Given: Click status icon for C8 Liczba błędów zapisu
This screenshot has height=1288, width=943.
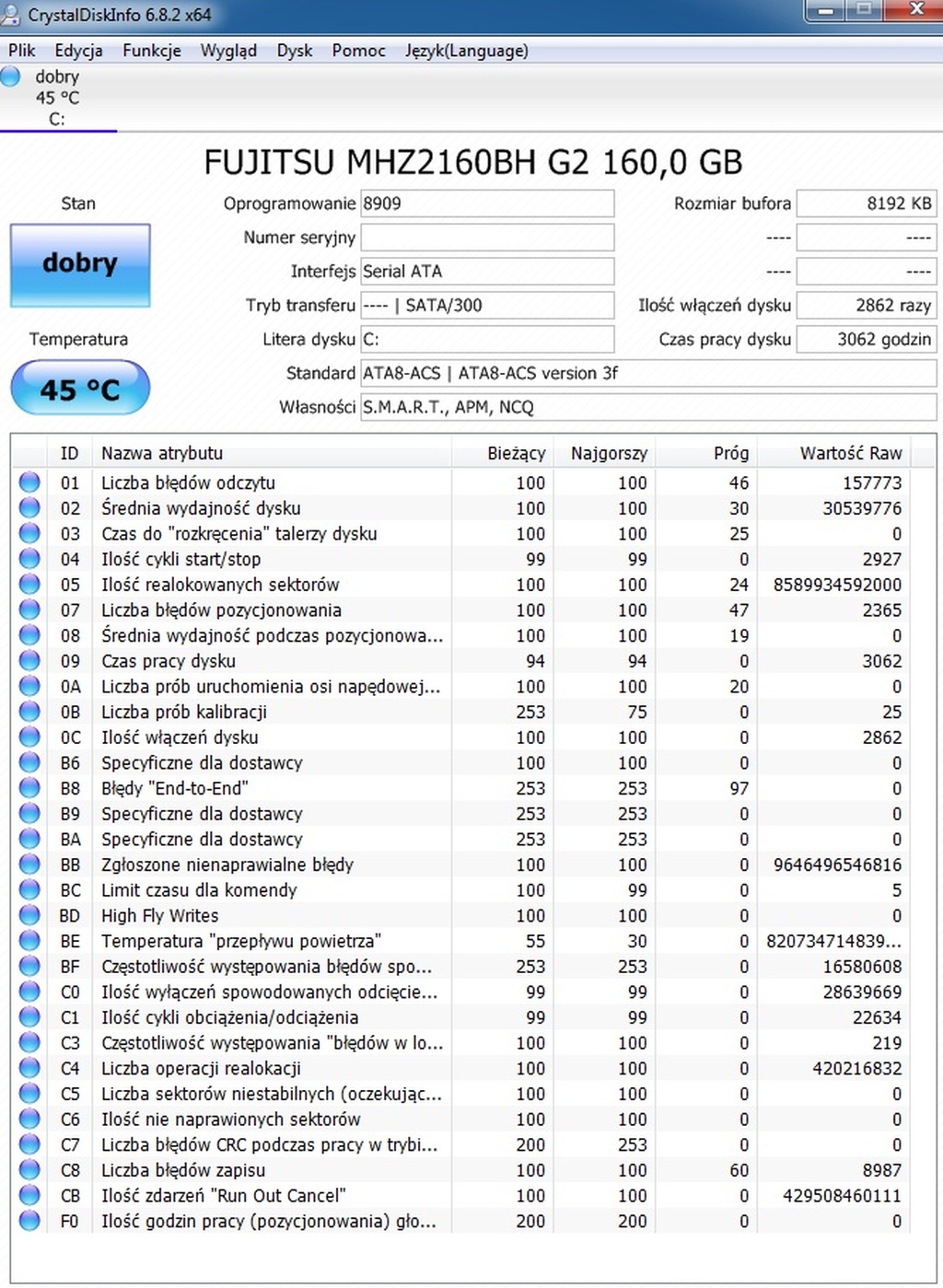Looking at the screenshot, I should [29, 1169].
